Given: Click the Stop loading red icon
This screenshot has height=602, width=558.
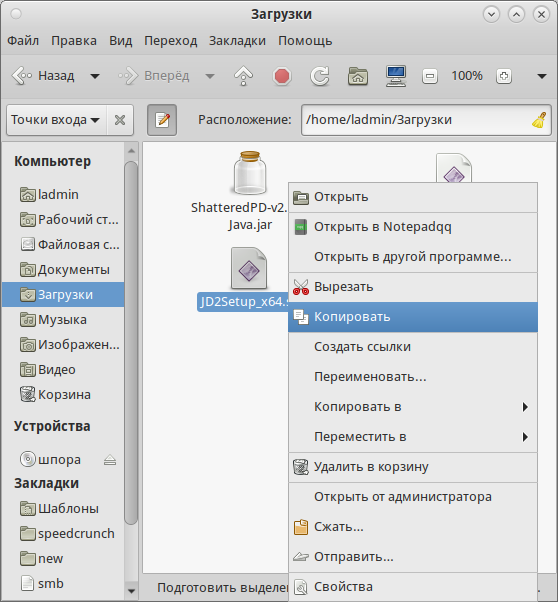Looking at the screenshot, I should [x=281, y=76].
